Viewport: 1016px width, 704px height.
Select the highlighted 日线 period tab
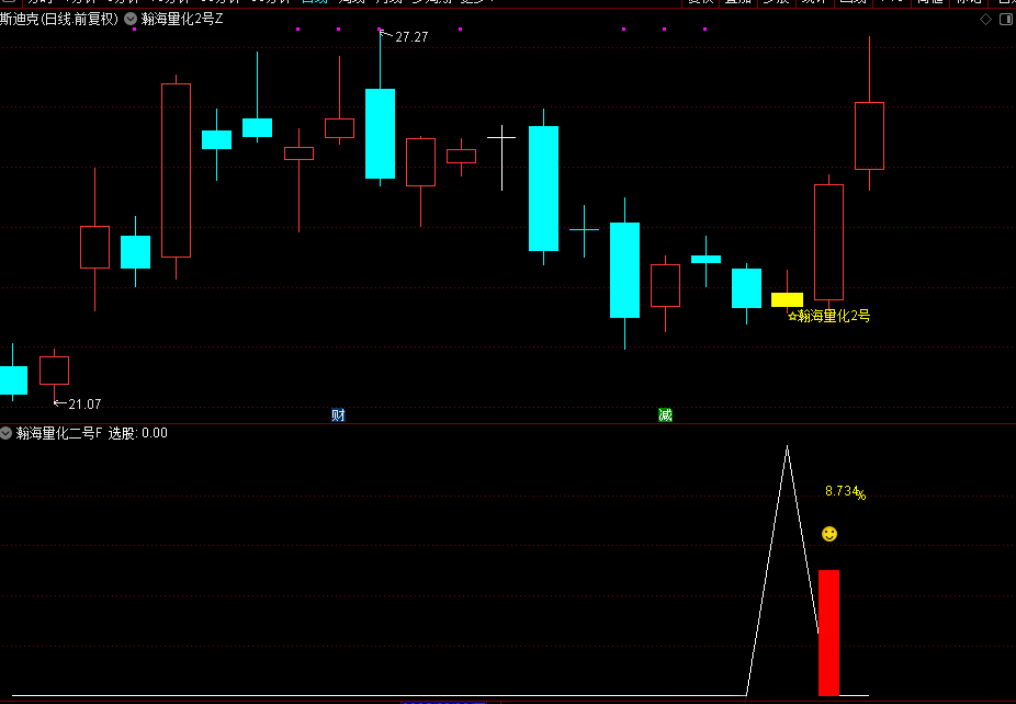coord(314,2)
